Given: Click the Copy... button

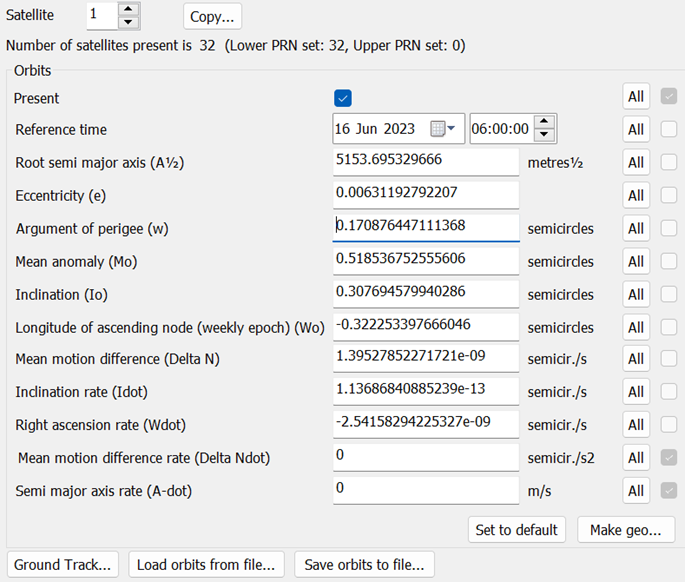Looking at the screenshot, I should 212,17.
